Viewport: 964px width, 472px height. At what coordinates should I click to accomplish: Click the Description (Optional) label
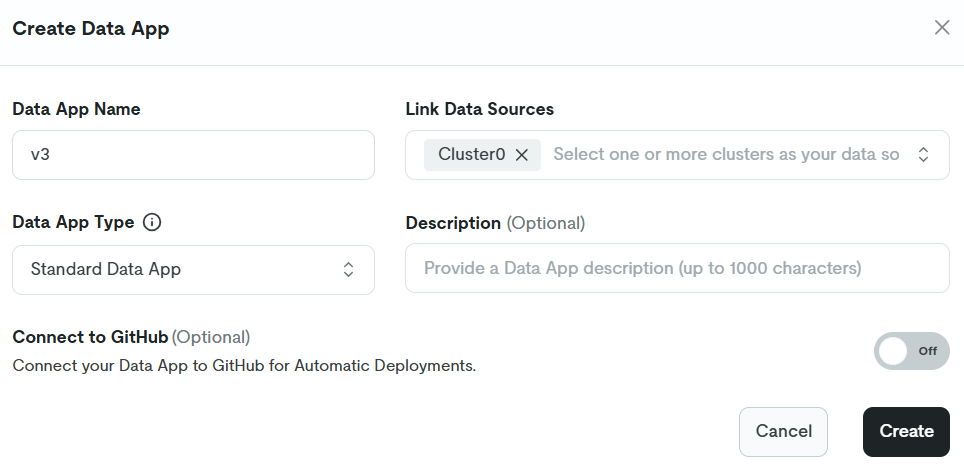pos(495,223)
